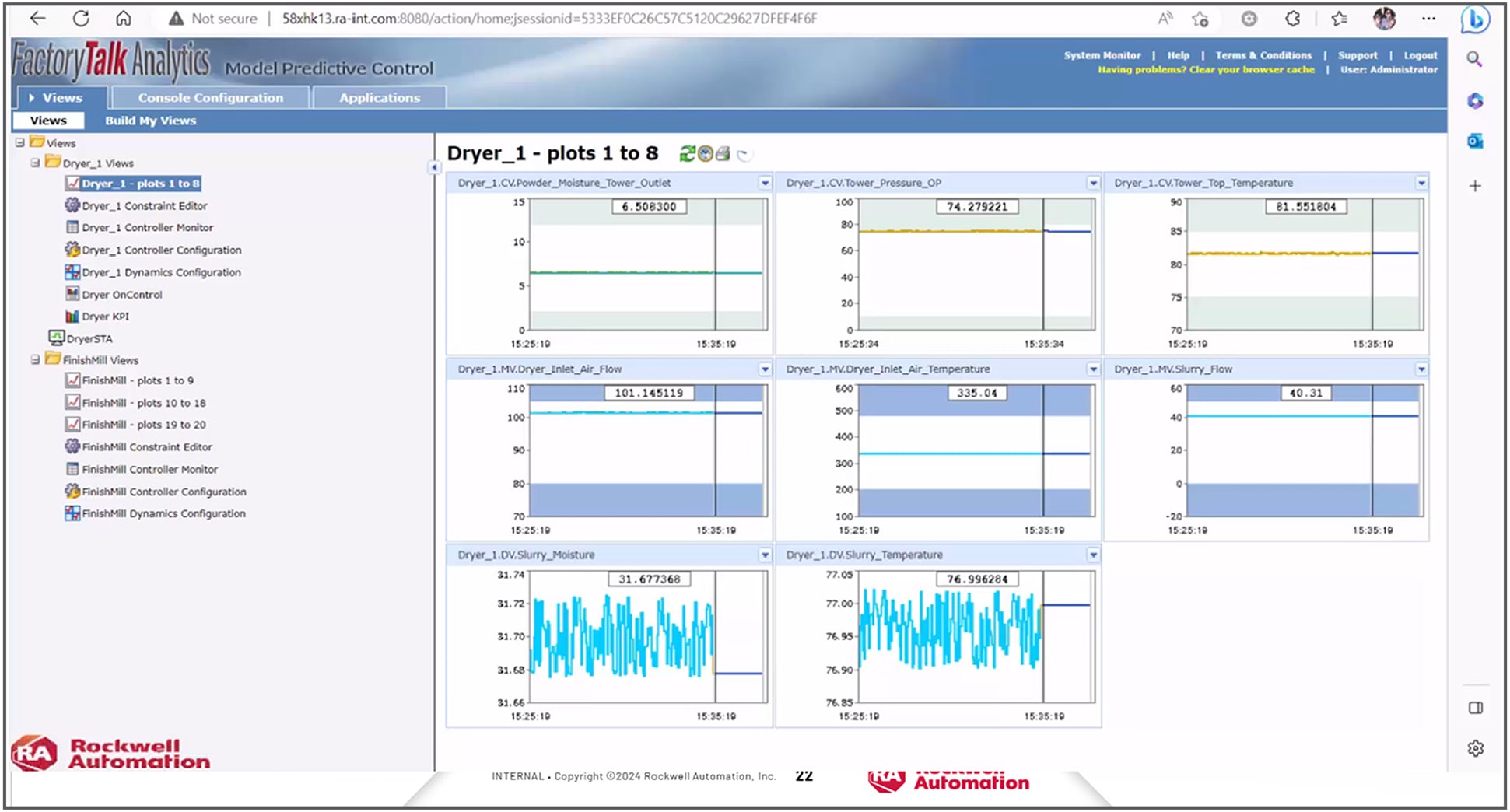
Task: Click the browser profile avatar
Action: click(1385, 19)
